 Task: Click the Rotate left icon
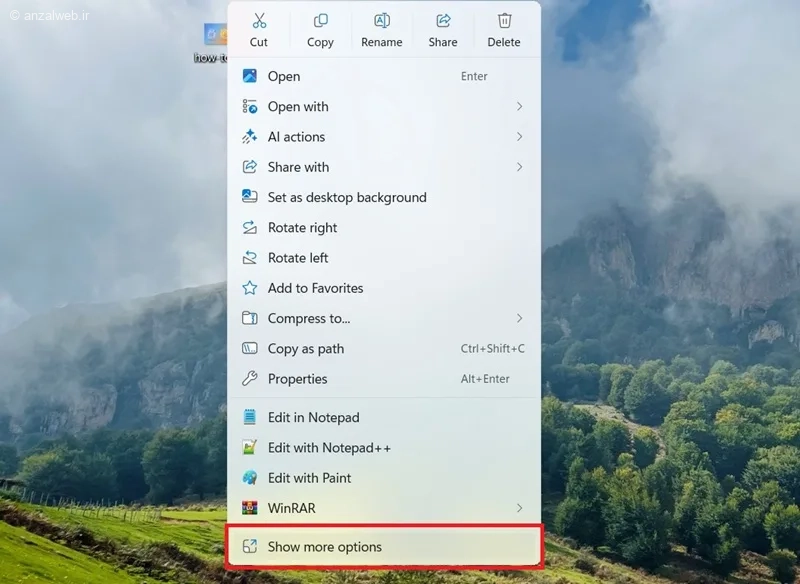(249, 258)
